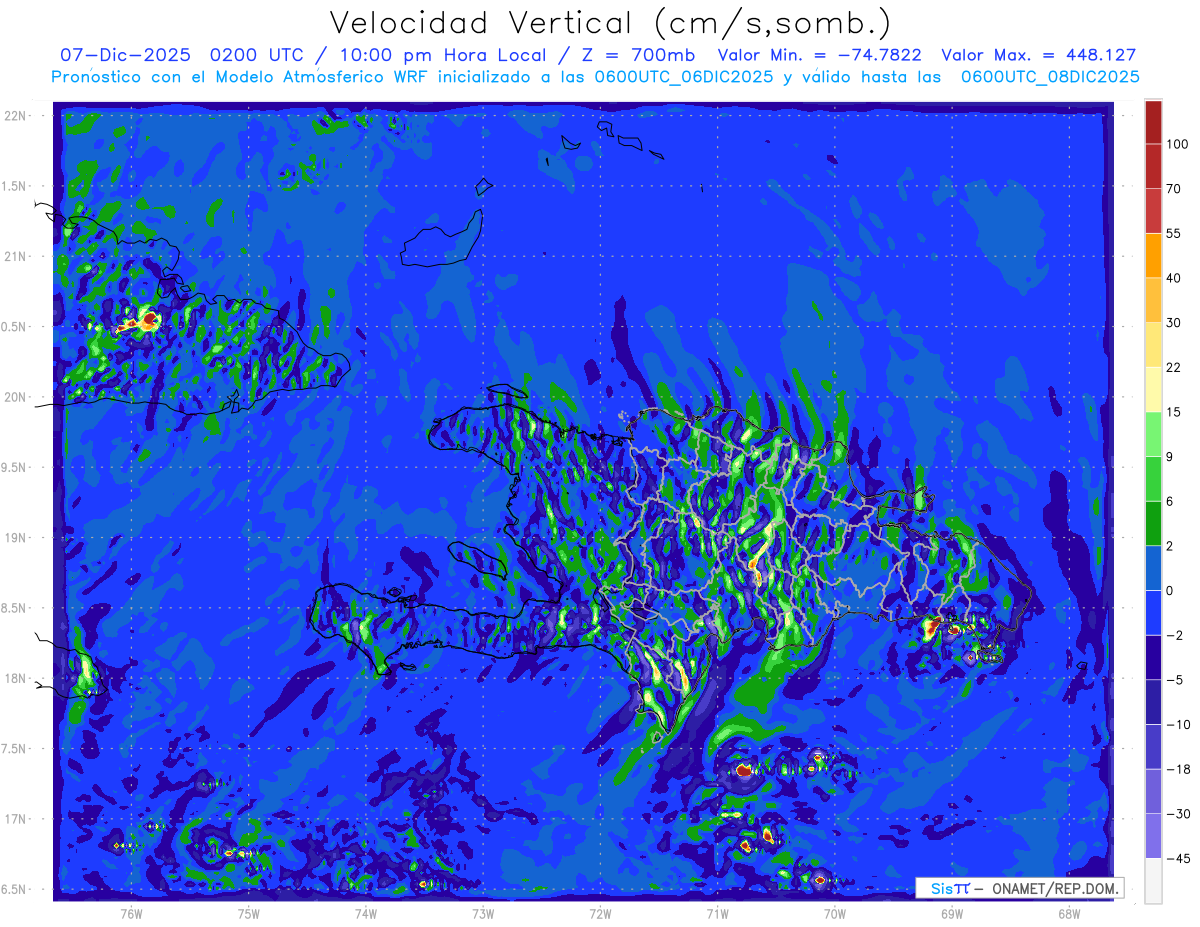The width and height of the screenshot is (1200, 927).
Task: Click the '20N' latitude label
Action: point(16,397)
